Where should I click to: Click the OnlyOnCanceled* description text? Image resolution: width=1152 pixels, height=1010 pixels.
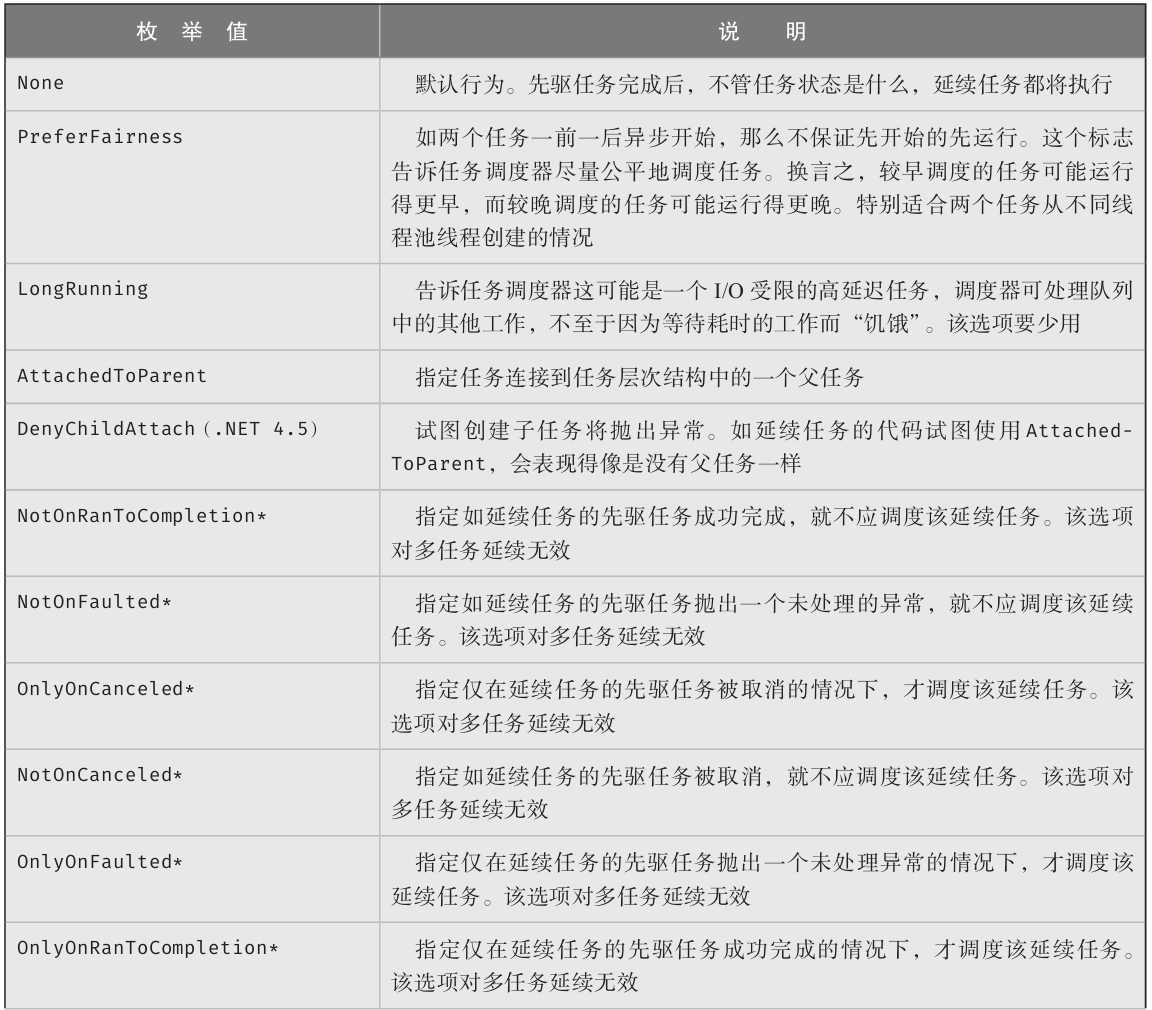(x=762, y=706)
